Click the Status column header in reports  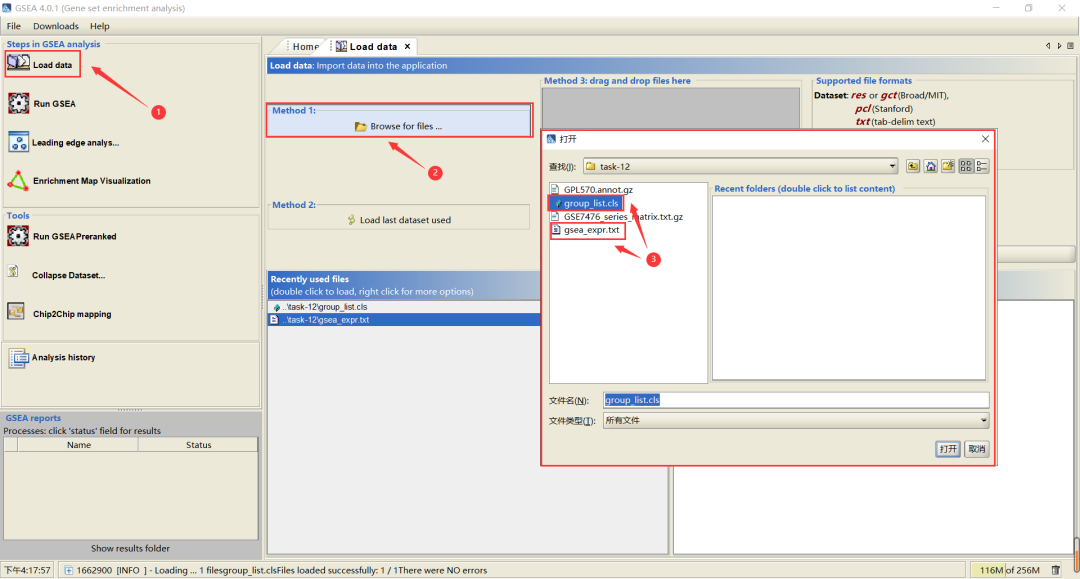[x=198, y=445]
